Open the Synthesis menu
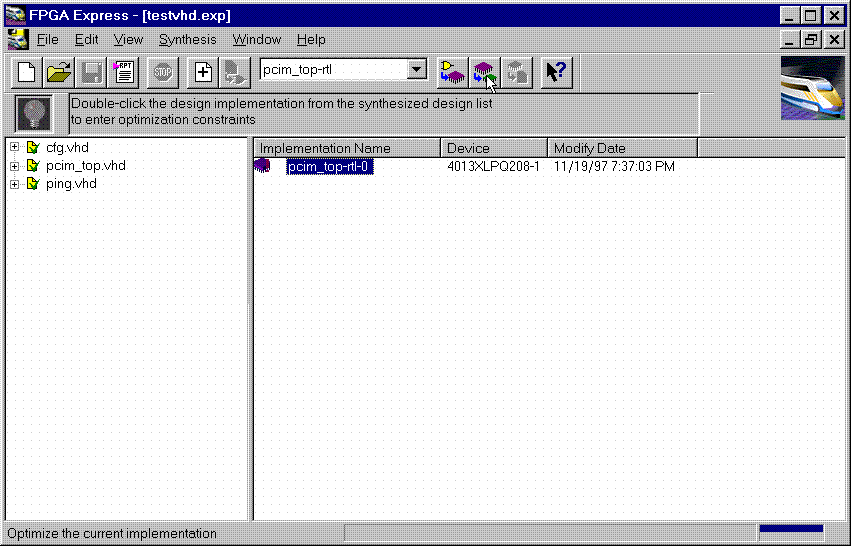 click(187, 40)
